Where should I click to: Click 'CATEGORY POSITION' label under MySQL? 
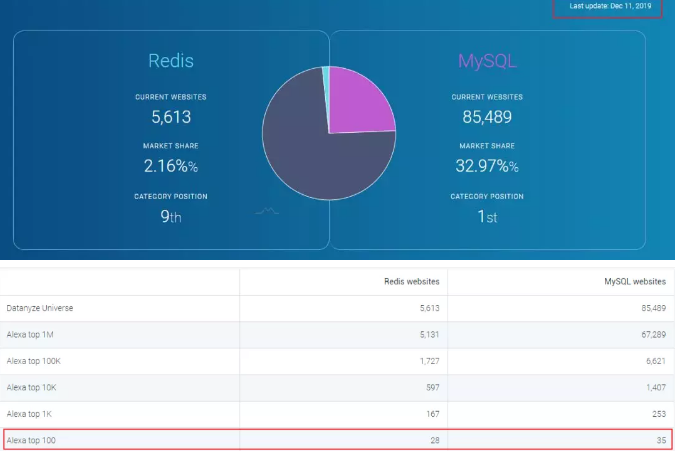487,196
